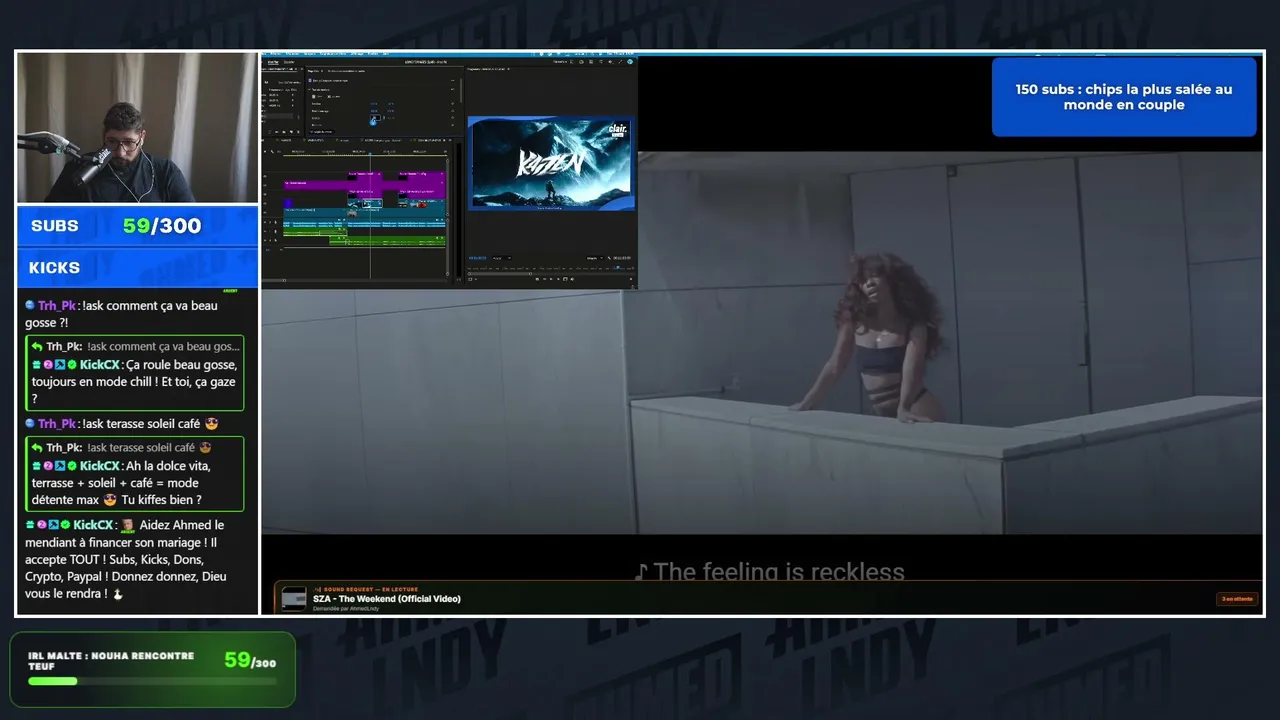Click the reply arrow beside 'comment ça va beau gos...'
The height and width of the screenshot is (720, 1280).
click(36, 347)
